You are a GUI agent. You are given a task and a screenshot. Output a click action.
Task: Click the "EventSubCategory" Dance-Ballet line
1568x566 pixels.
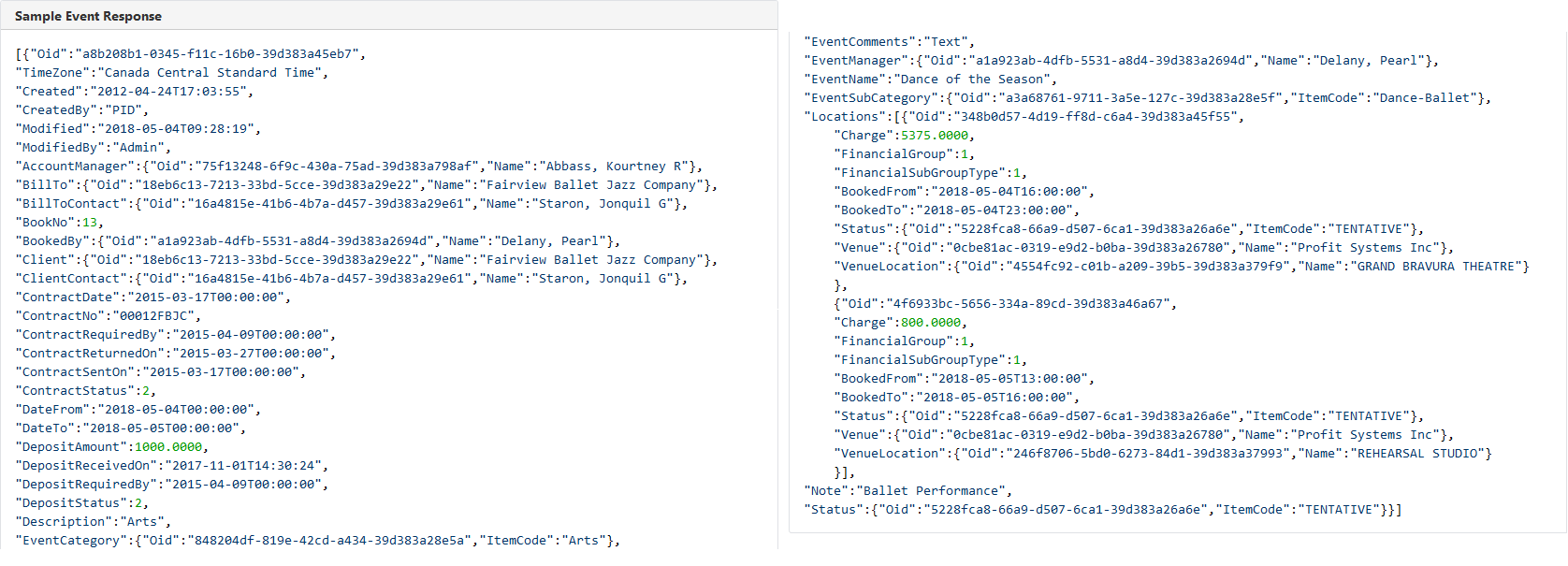point(1147,98)
